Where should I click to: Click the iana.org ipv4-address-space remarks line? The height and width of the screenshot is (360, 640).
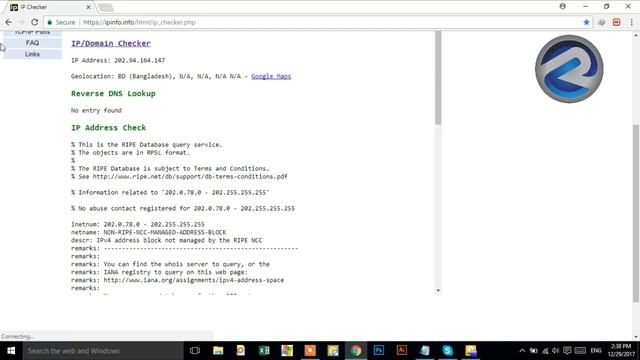pos(177,280)
